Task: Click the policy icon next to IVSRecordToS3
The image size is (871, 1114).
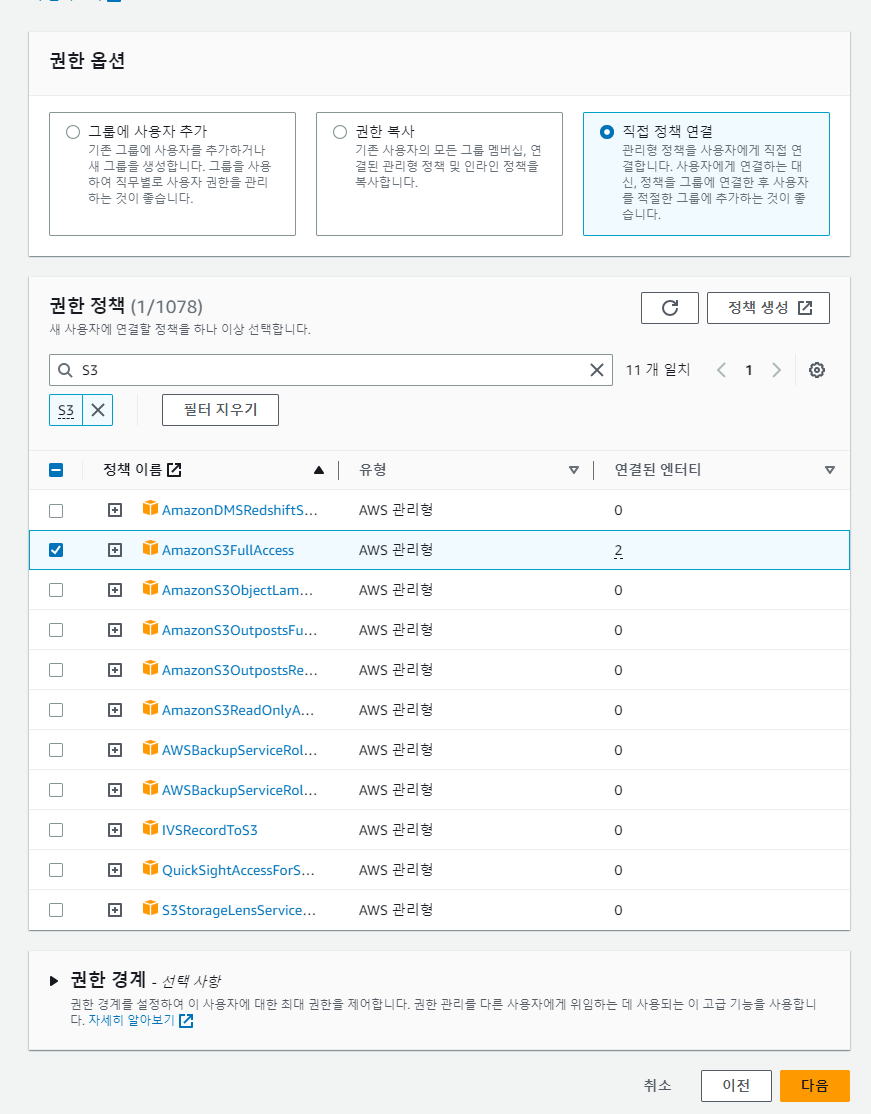Action: (150, 828)
